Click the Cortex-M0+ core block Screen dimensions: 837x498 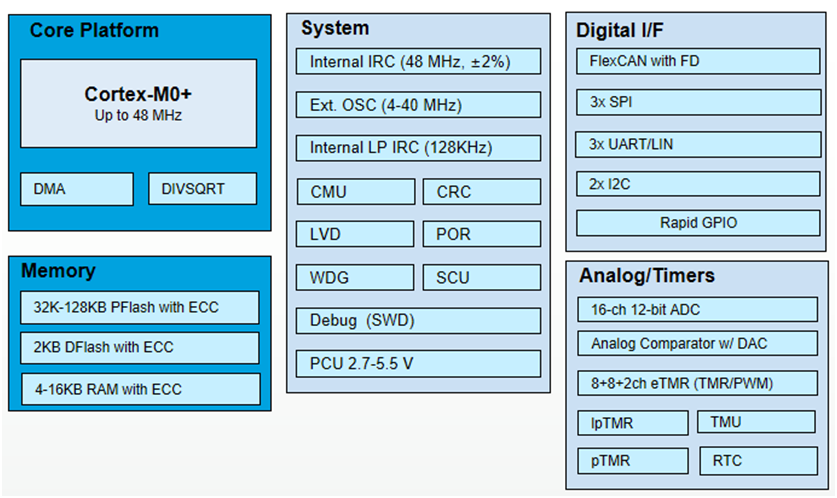138,103
